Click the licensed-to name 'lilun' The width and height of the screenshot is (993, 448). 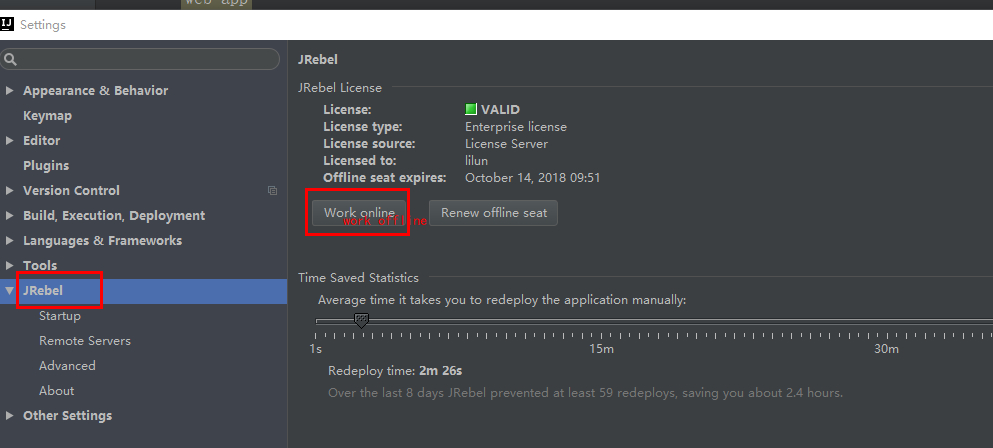click(476, 161)
